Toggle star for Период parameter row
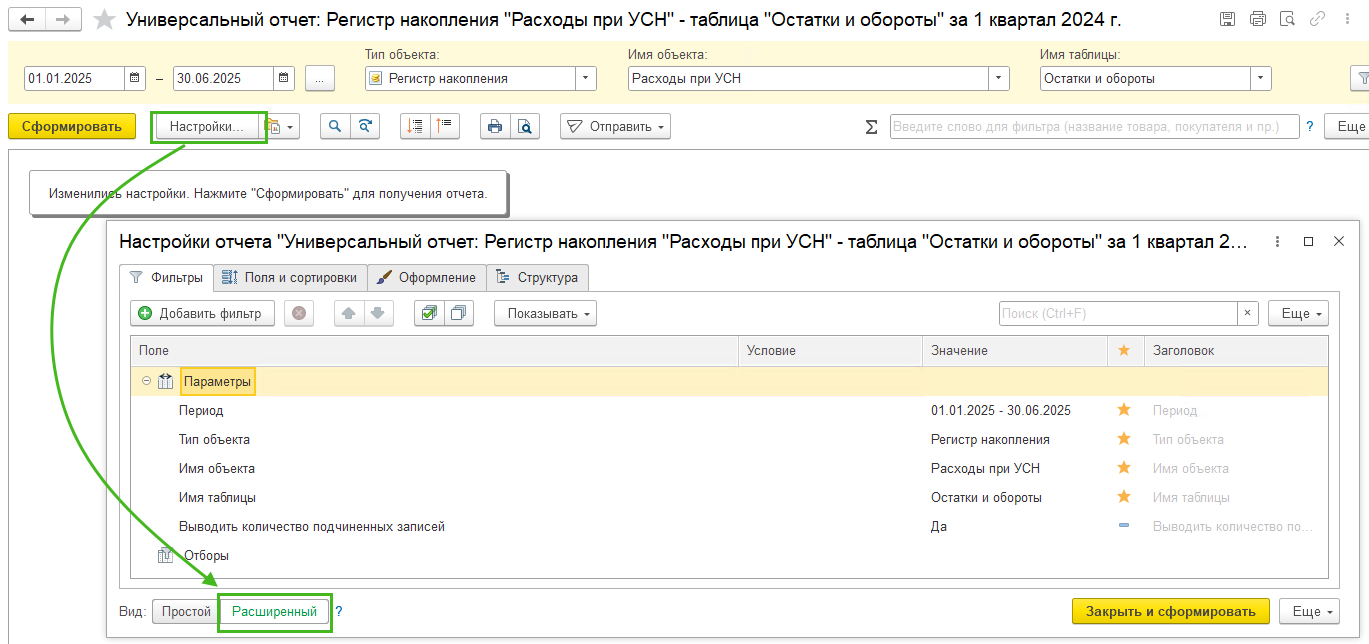Viewport: 1369px width, 644px height. pyautogui.click(x=1124, y=410)
